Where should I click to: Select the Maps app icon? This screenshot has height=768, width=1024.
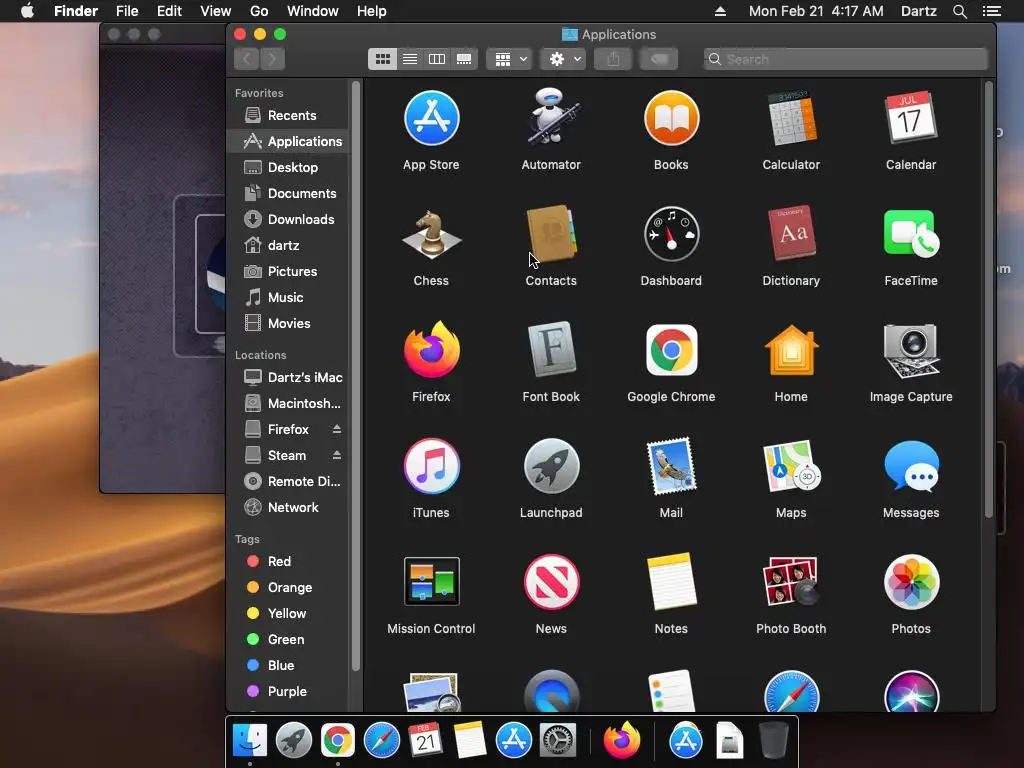tap(791, 466)
